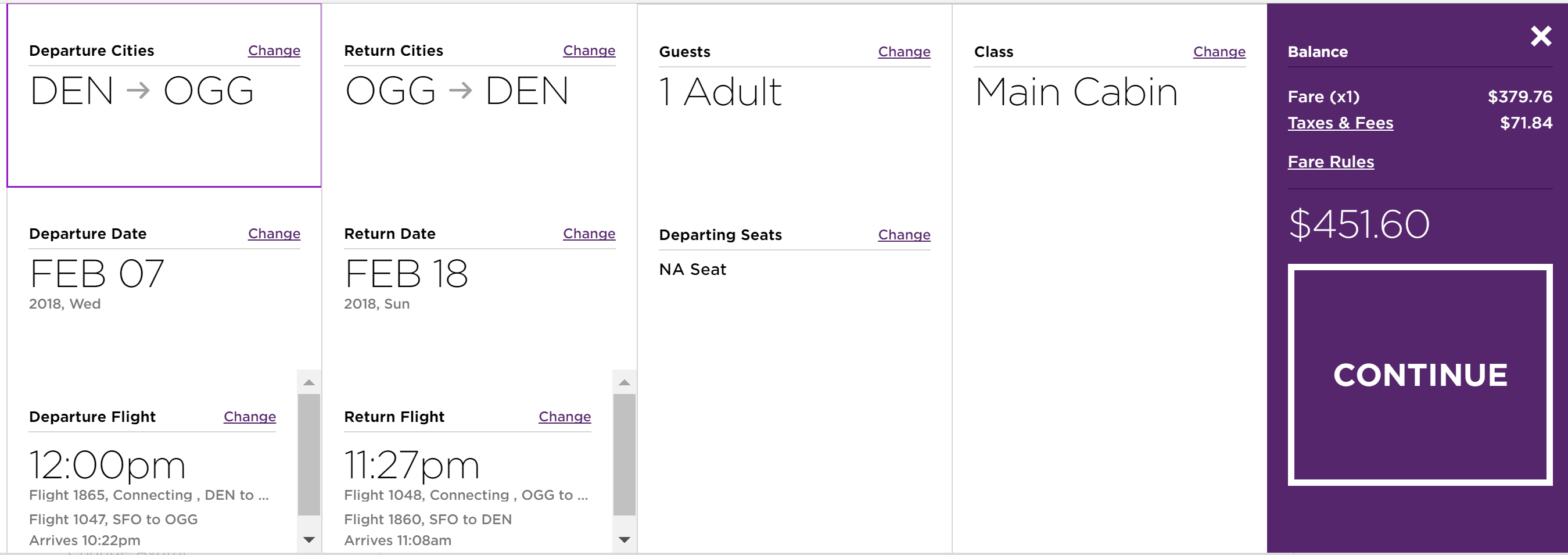Select the DEN to OGG departure cities panel
The height and width of the screenshot is (555, 1568).
(x=164, y=122)
